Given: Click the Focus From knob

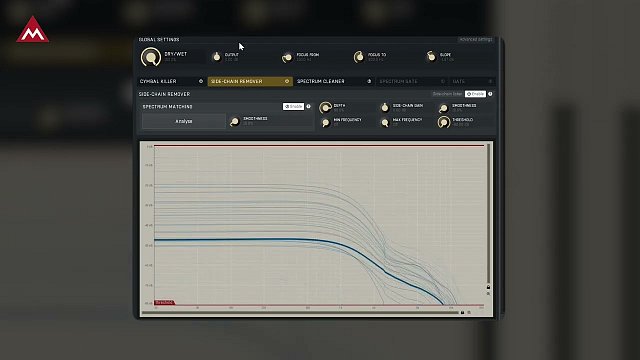Looking at the screenshot, I should coord(287,57).
